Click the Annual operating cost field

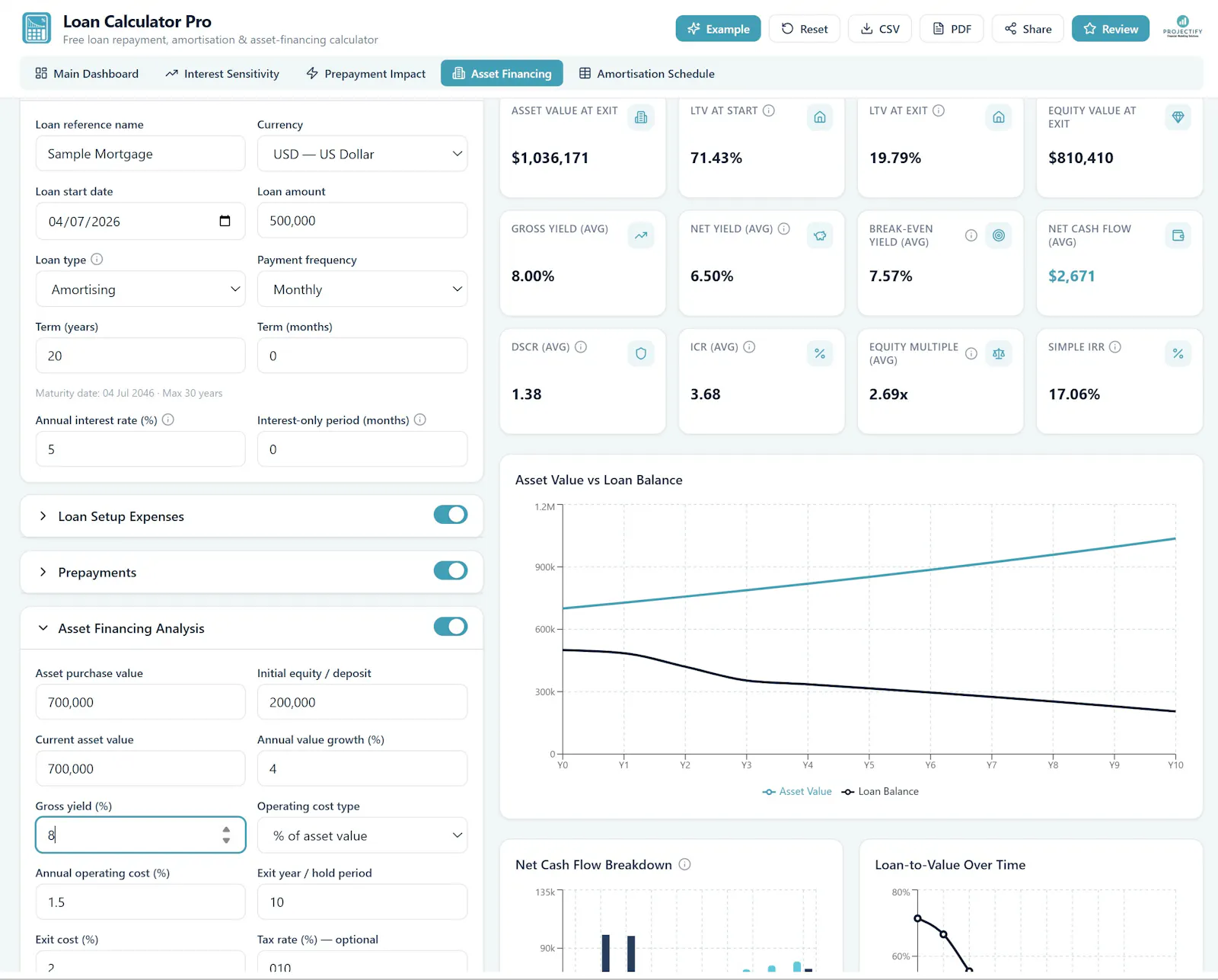point(141,902)
